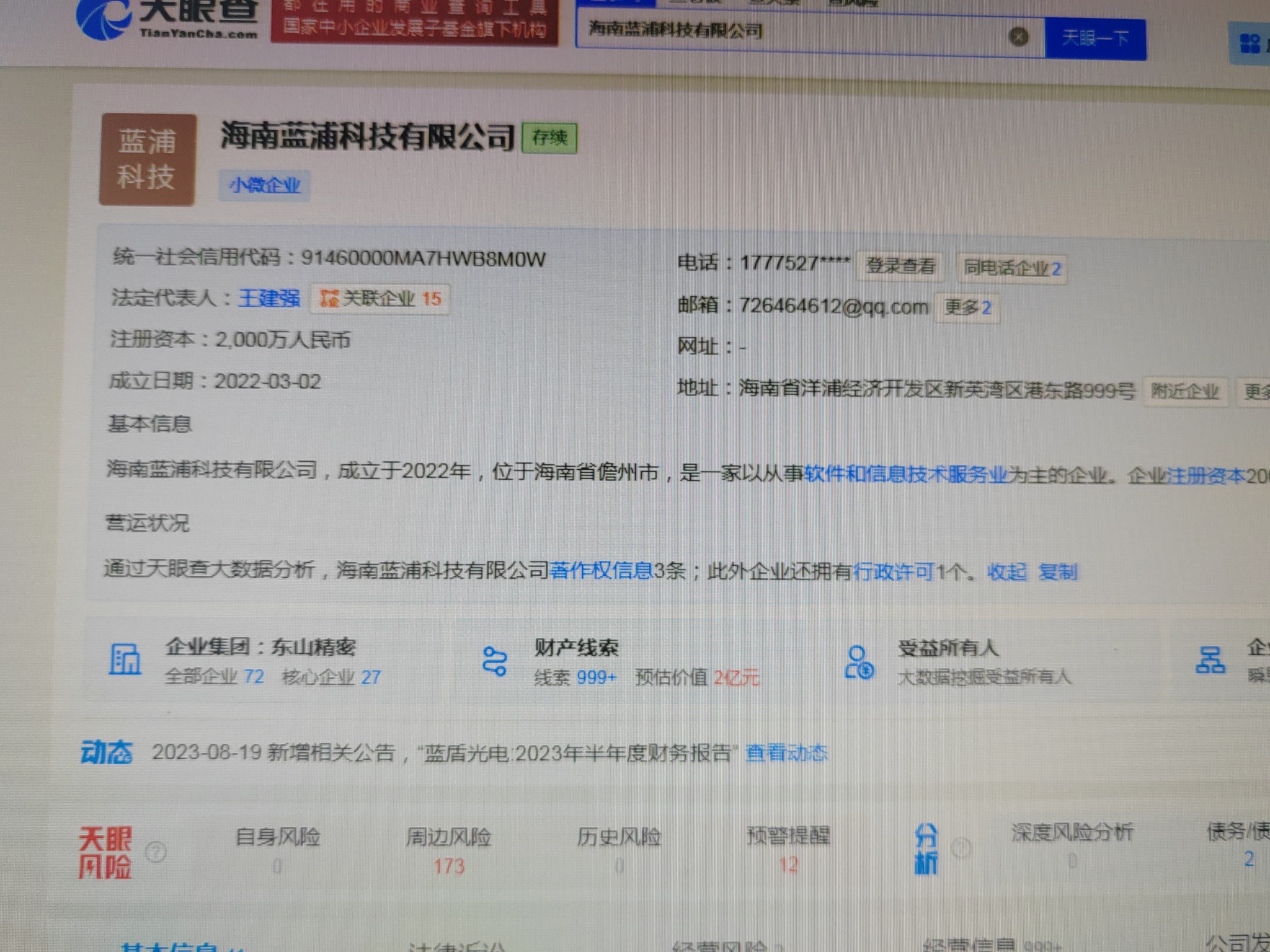This screenshot has height=952, width=1270.
Task: Open 预警提醒 12 item
Action: click(788, 850)
